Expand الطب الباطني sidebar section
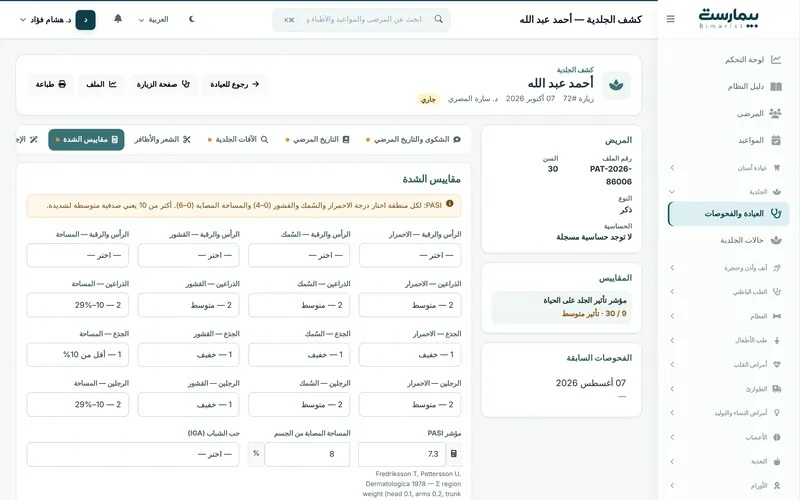Image resolution: width=800 pixels, height=500 pixels. (x=729, y=292)
